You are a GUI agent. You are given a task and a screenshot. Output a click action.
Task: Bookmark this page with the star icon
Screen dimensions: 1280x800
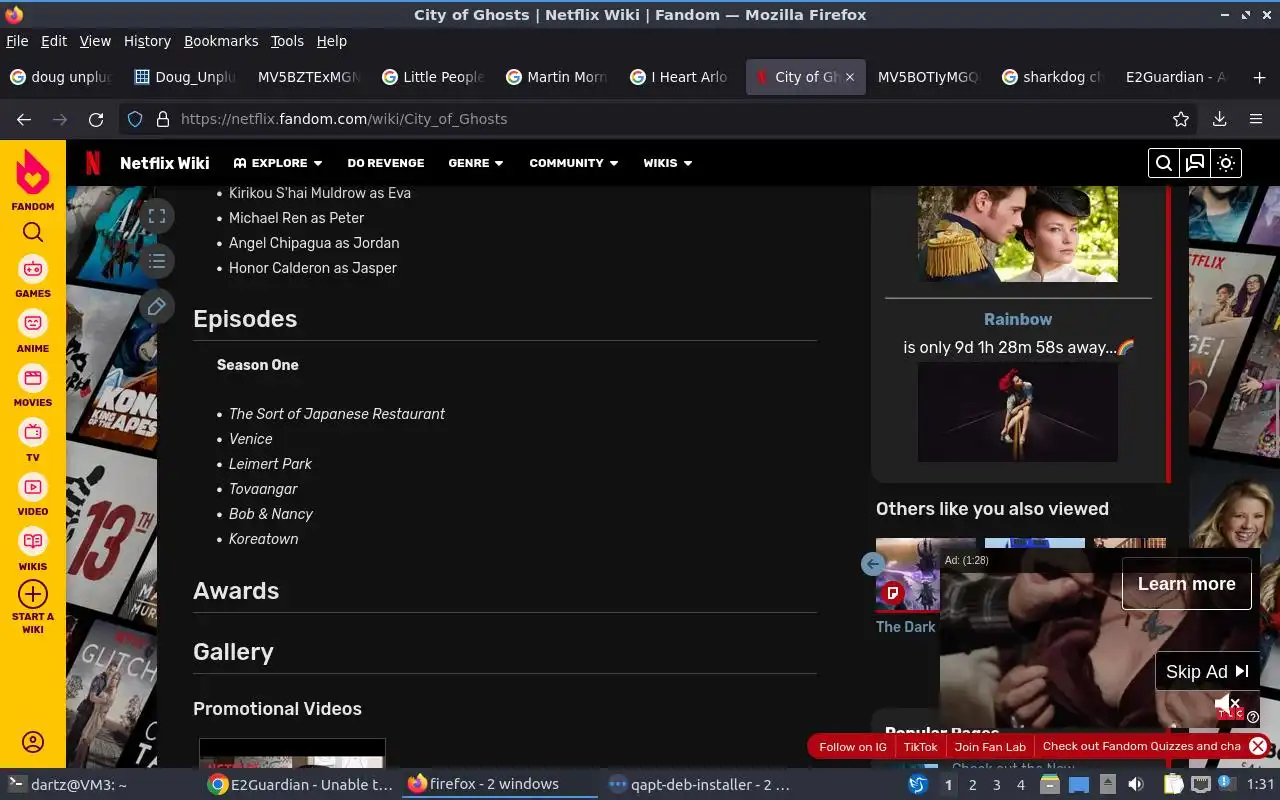coord(1181,119)
